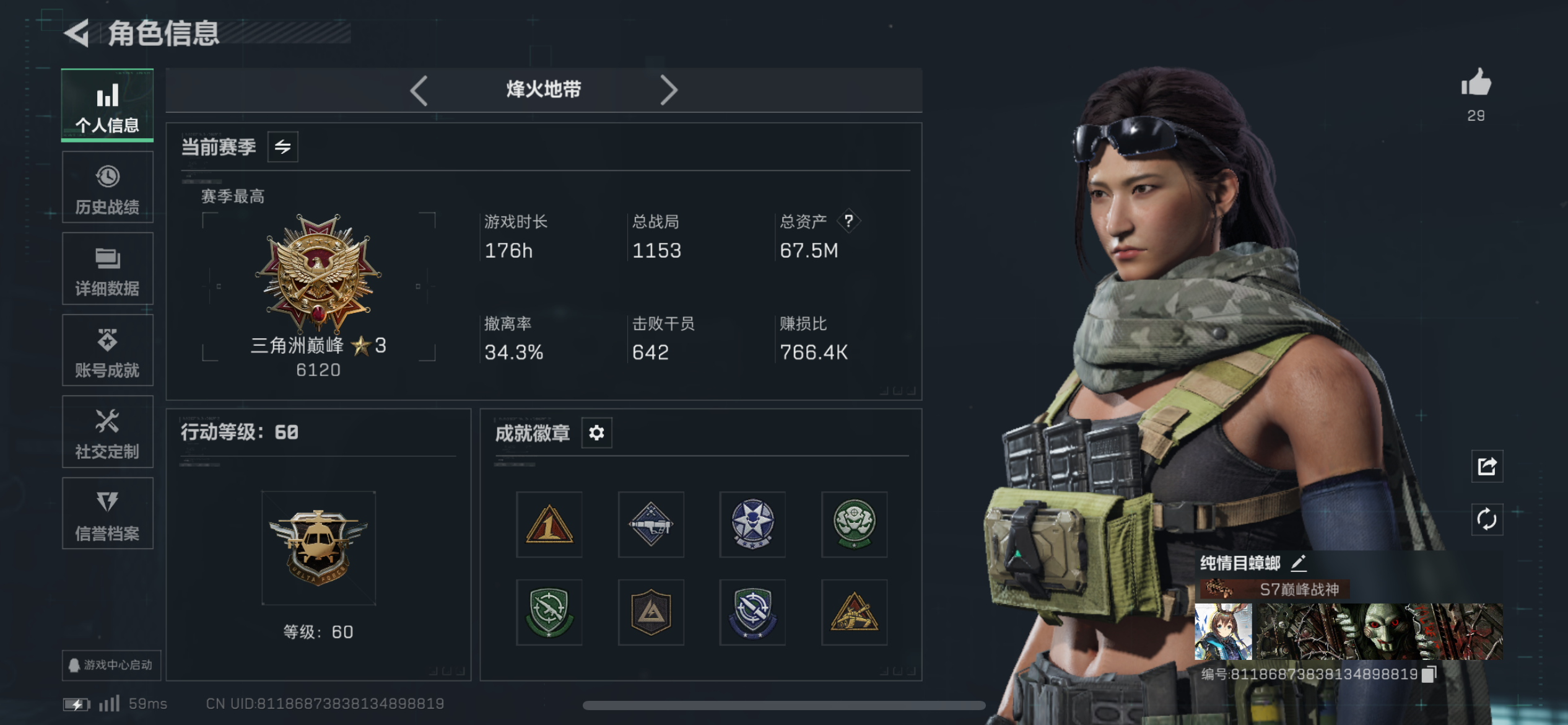Image resolution: width=1568 pixels, height=725 pixels.
Task: Click the bottom horizontal scrollbar
Action: [784, 705]
